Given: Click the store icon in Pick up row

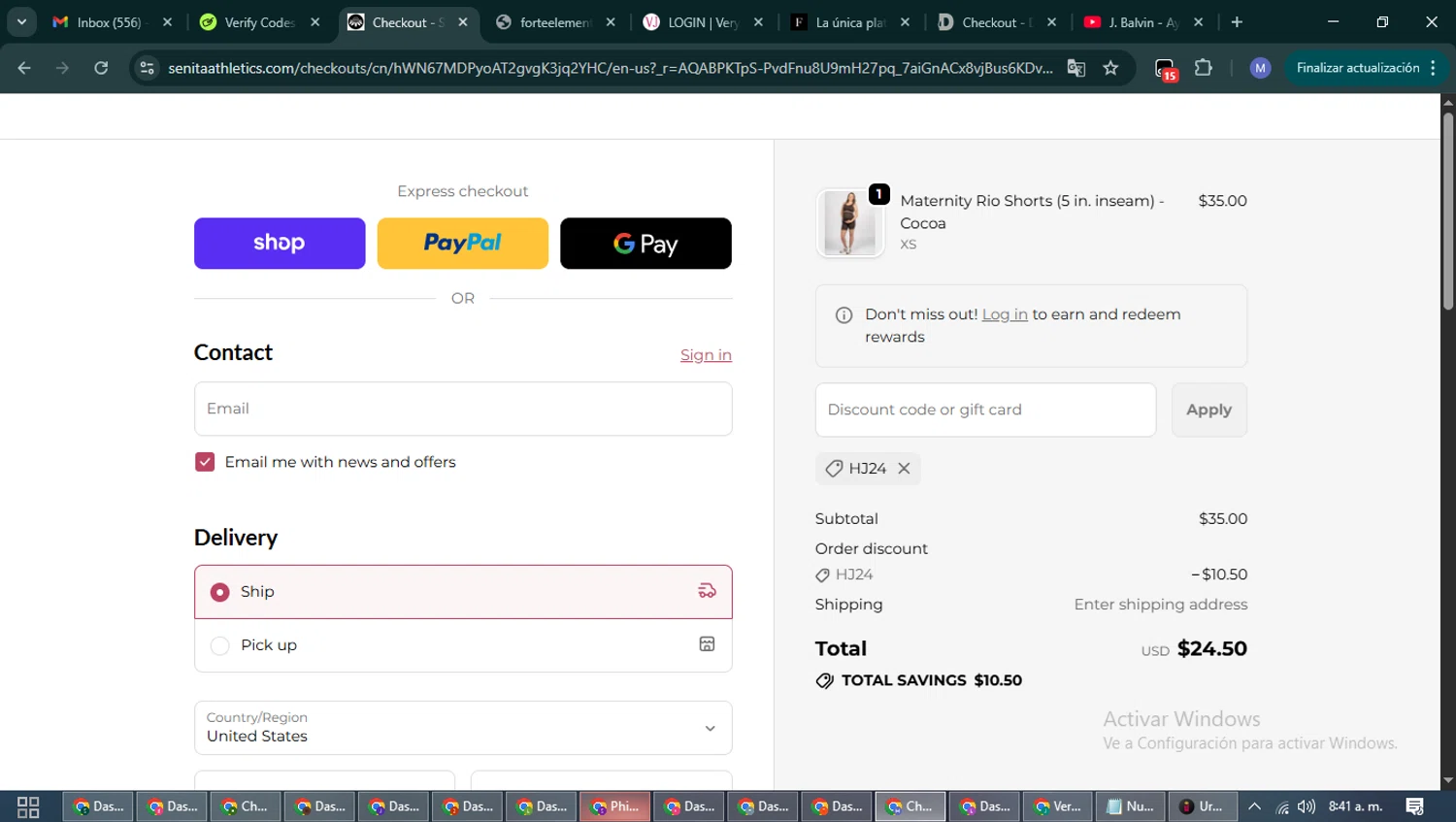Looking at the screenshot, I should pyautogui.click(x=707, y=644).
